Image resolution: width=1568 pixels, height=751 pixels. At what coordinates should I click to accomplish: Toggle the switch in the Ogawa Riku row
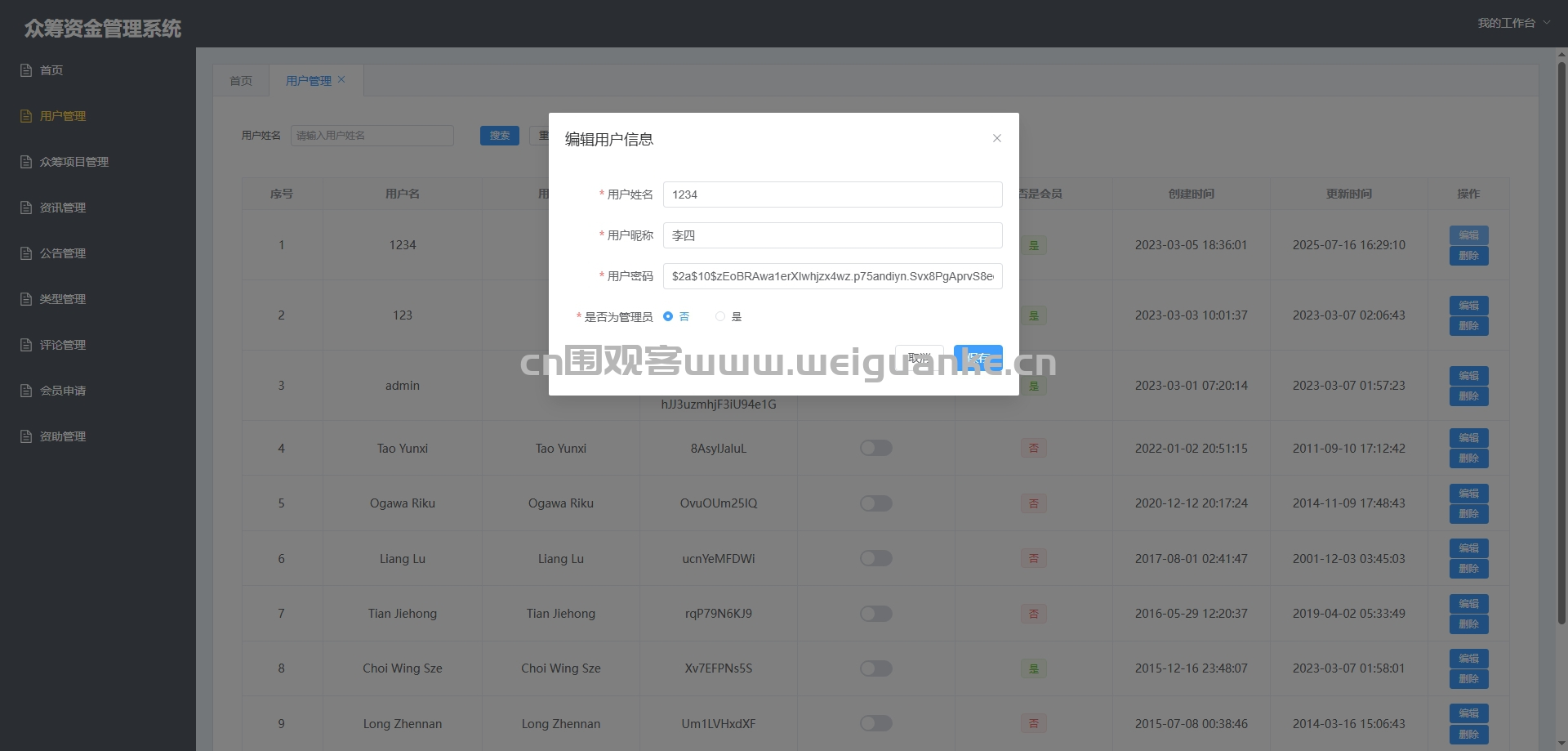coord(876,503)
